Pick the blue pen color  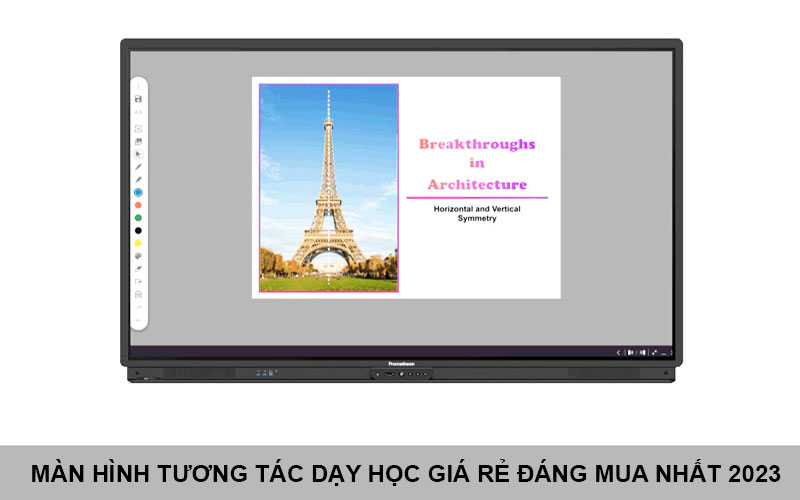138,192
